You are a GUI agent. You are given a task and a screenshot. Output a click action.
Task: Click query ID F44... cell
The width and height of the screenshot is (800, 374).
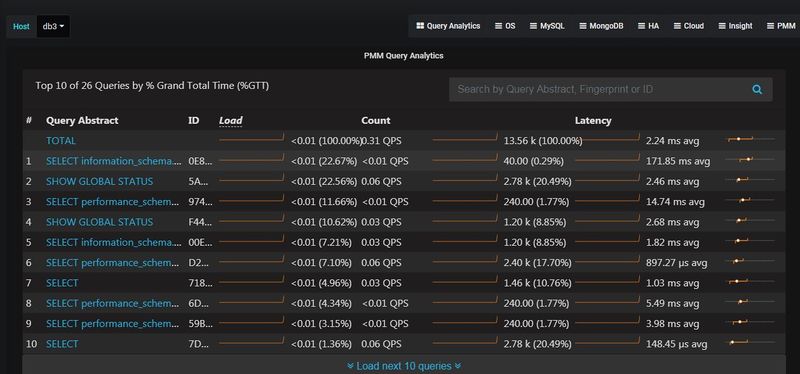coord(200,222)
